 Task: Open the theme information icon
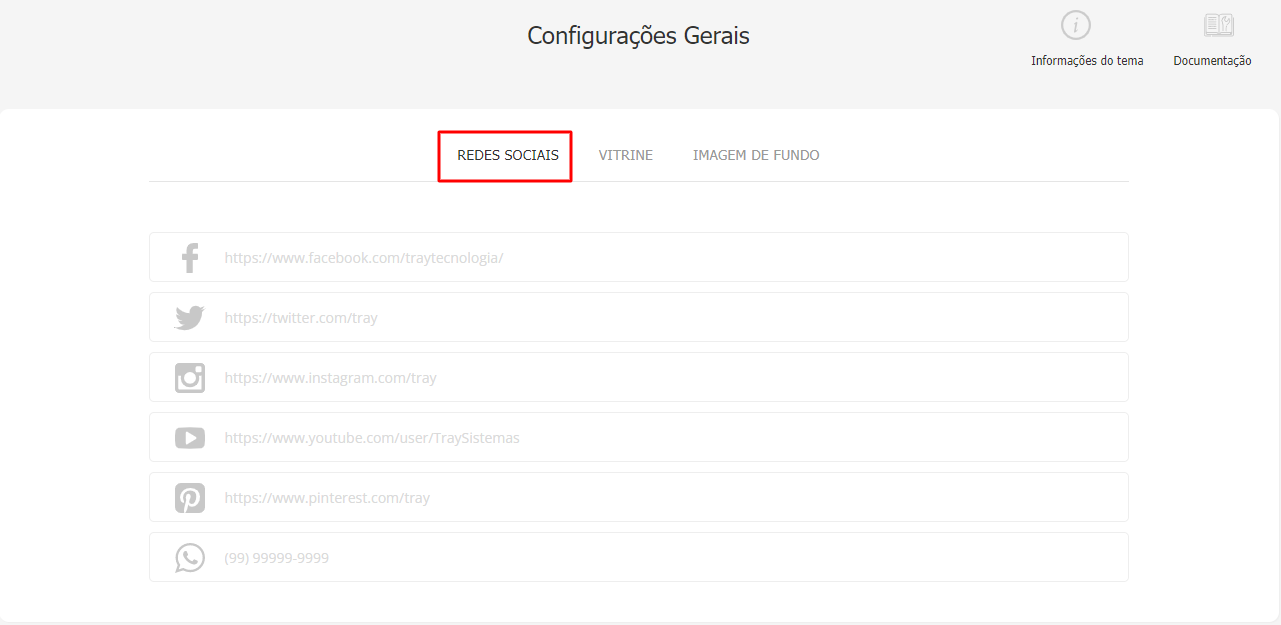tap(1076, 25)
